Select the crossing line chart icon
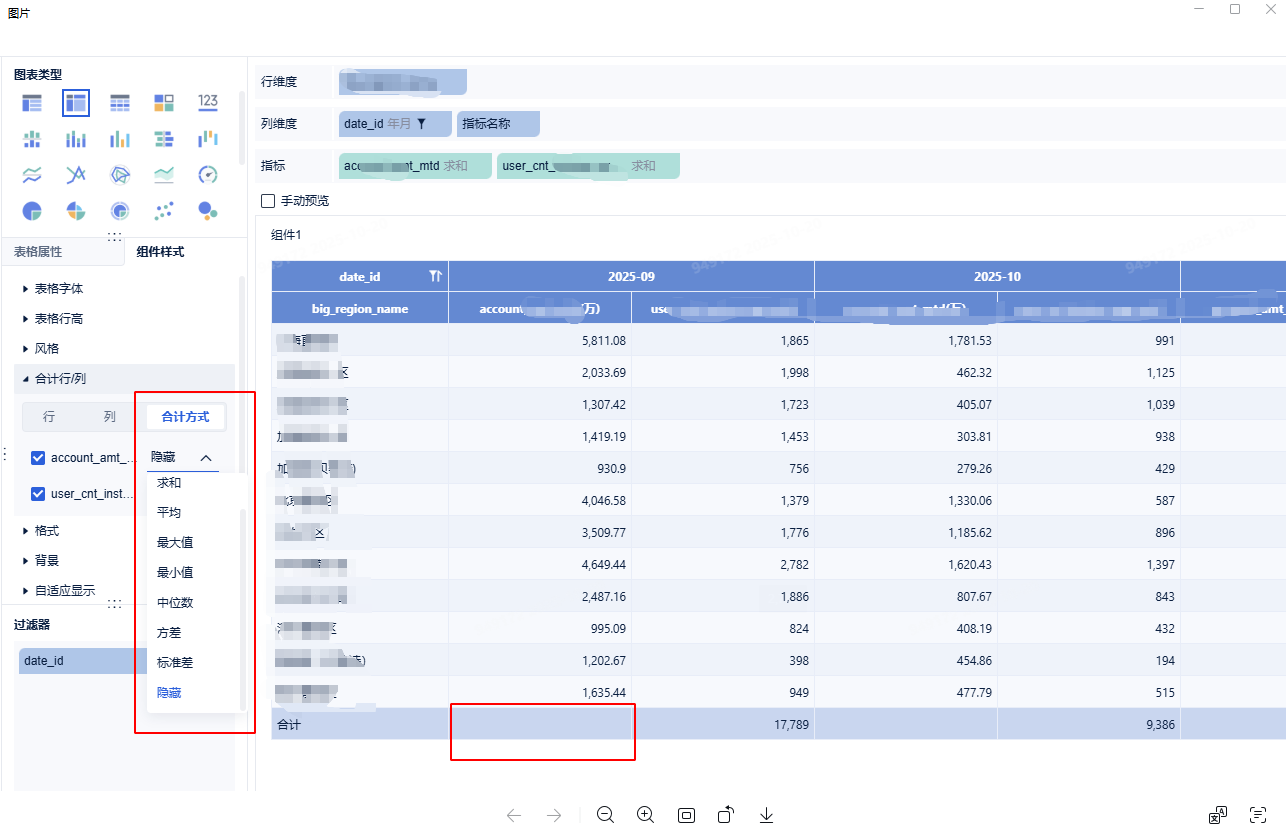1286x832 pixels. click(76, 175)
